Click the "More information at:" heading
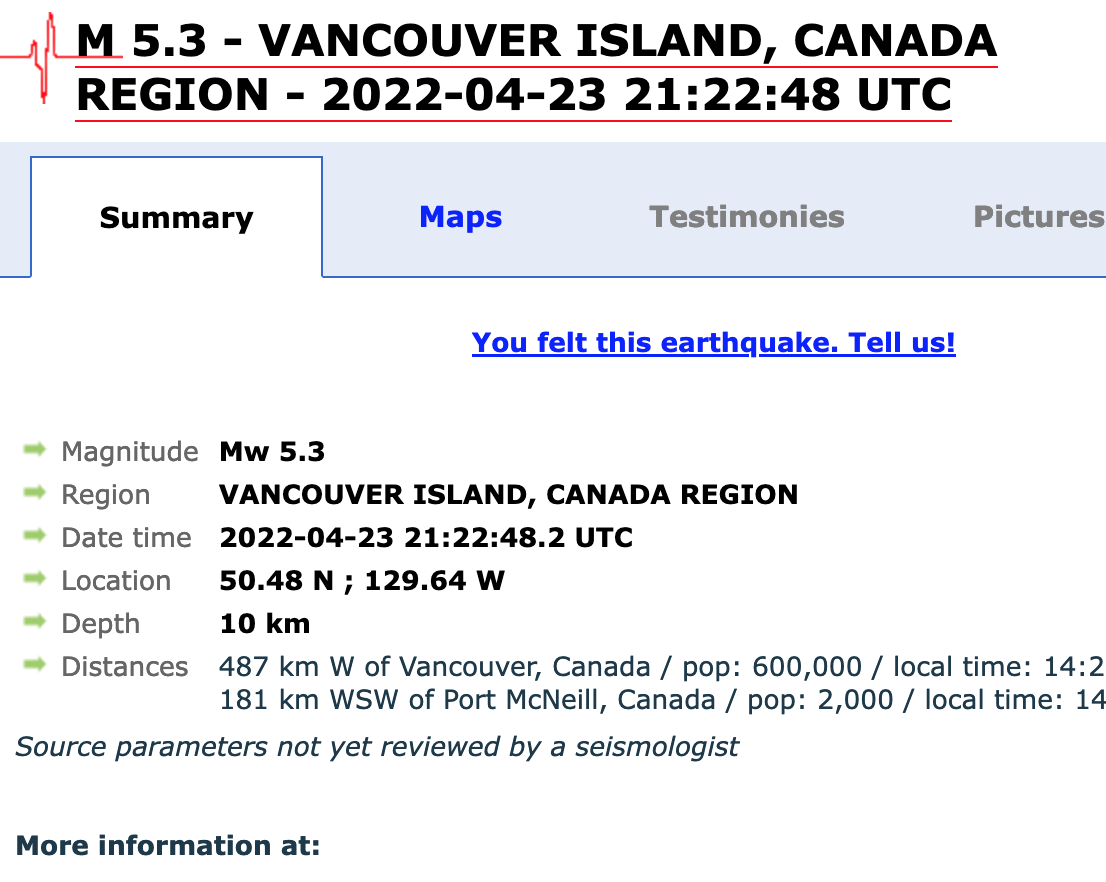 [x=168, y=846]
